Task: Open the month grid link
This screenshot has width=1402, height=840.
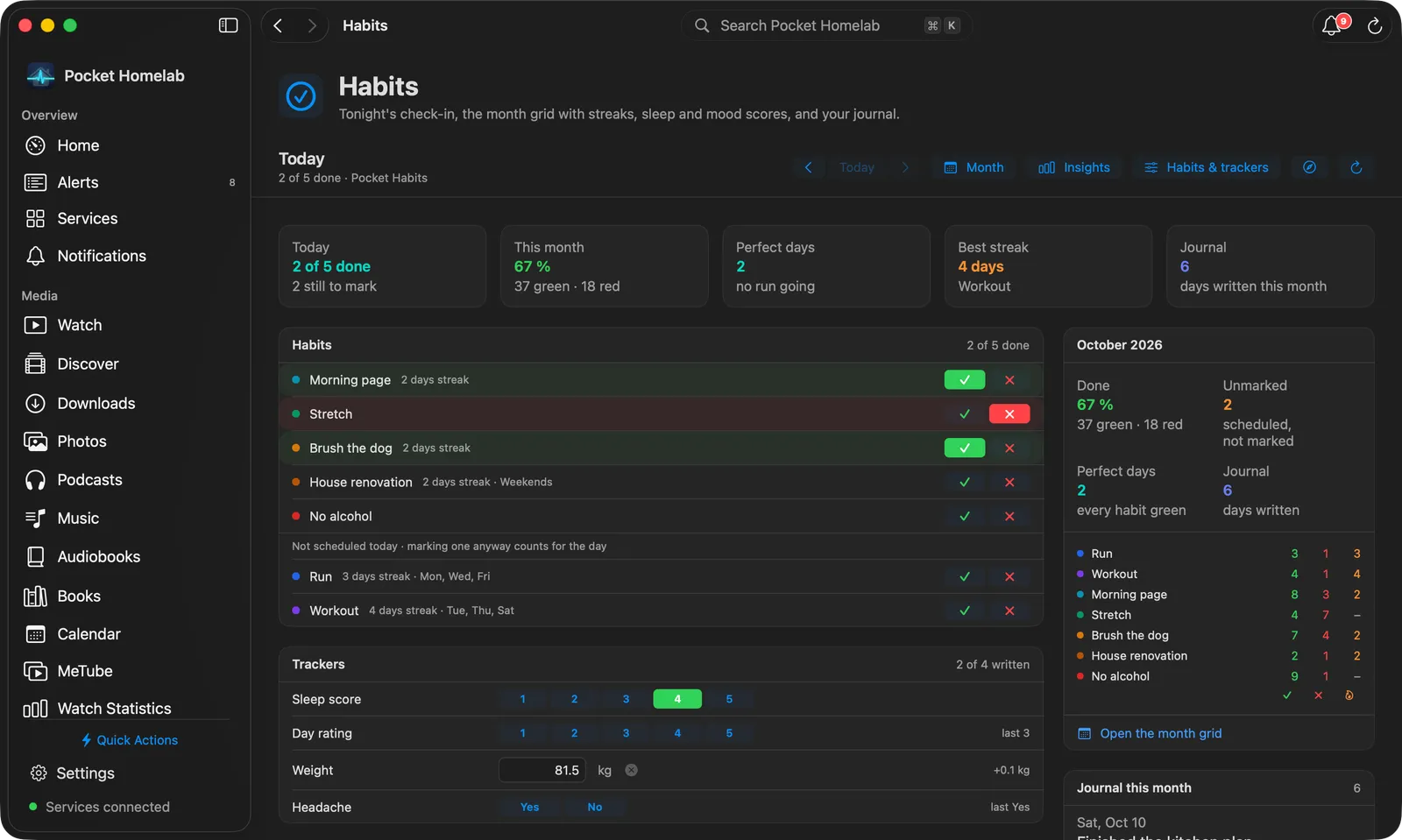Action: [1150, 734]
